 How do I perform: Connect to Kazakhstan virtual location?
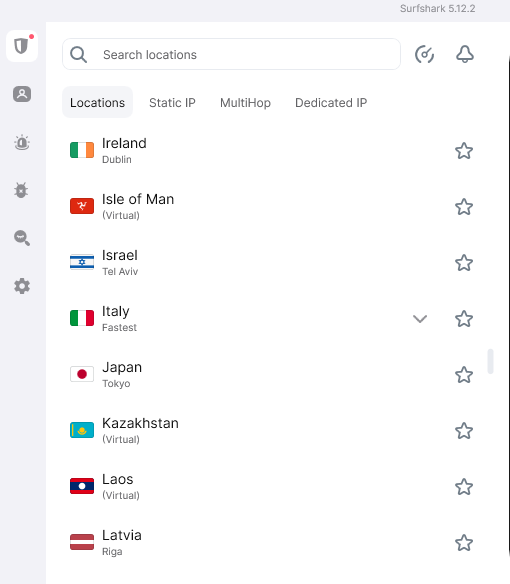tap(253, 431)
